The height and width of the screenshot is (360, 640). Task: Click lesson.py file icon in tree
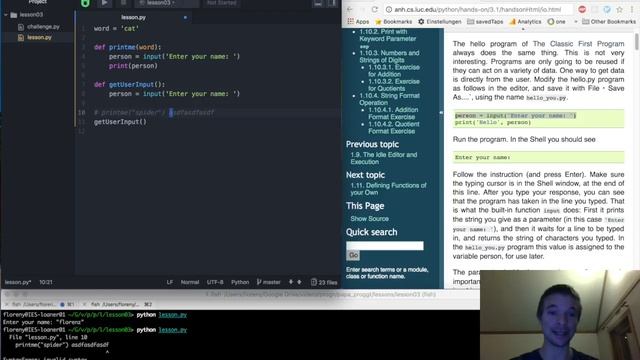(21, 38)
